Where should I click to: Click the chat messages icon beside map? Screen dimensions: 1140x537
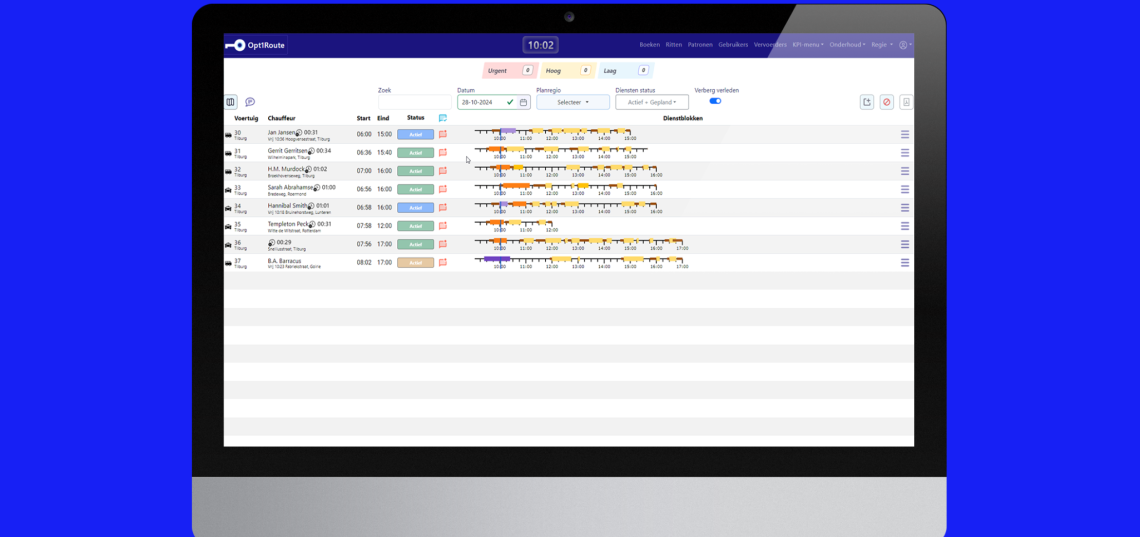pyautogui.click(x=250, y=102)
